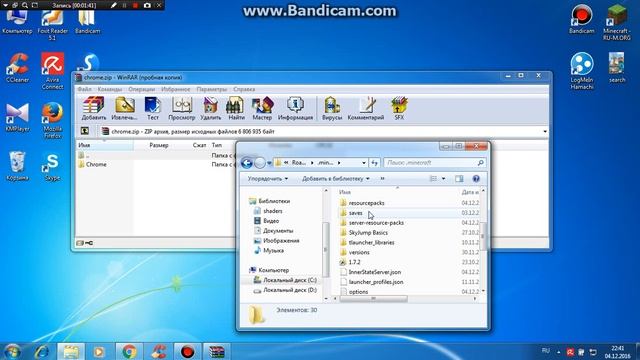Select Музыка library in navigation pane
The height and width of the screenshot is (360, 640).
(269, 251)
